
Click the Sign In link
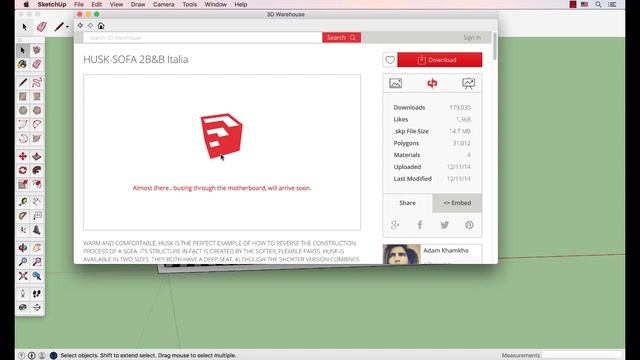point(472,38)
